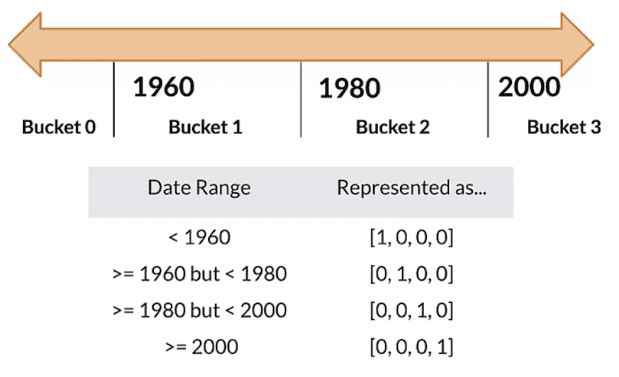The image size is (619, 377).
Task: Click the Date Range column header
Action: point(199,188)
